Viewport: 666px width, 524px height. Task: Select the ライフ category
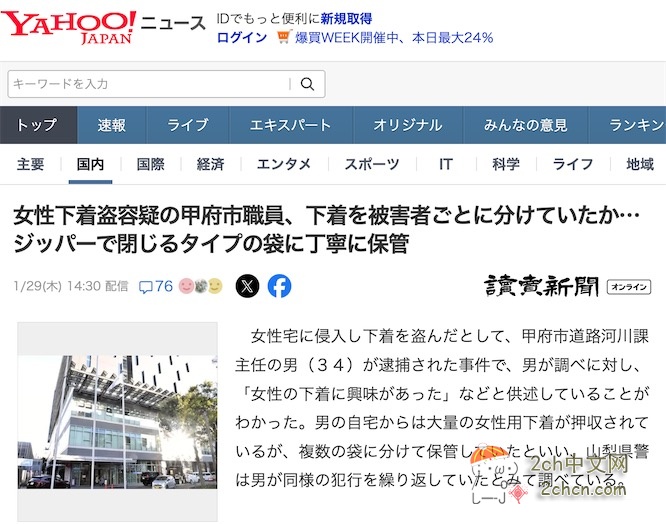click(573, 164)
